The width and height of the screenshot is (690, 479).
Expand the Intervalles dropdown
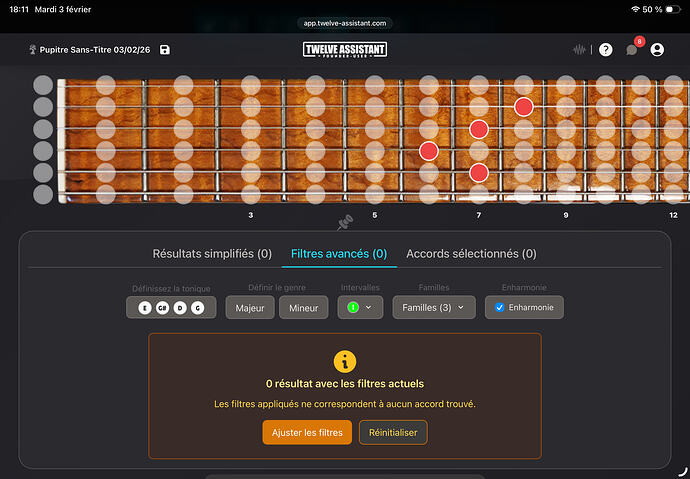click(x=360, y=308)
